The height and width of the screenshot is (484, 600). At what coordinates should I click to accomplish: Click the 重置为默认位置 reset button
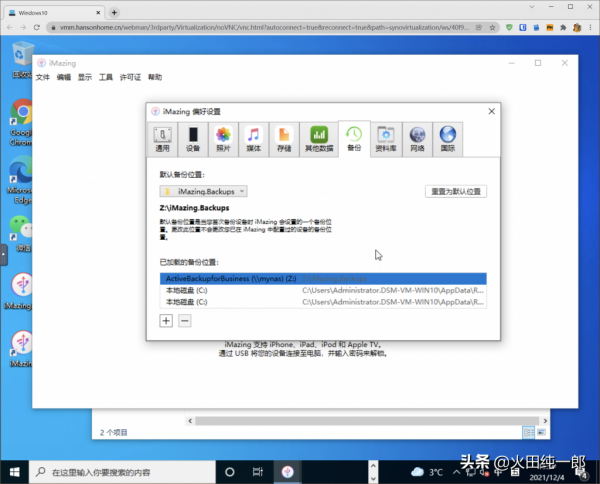[x=456, y=191]
